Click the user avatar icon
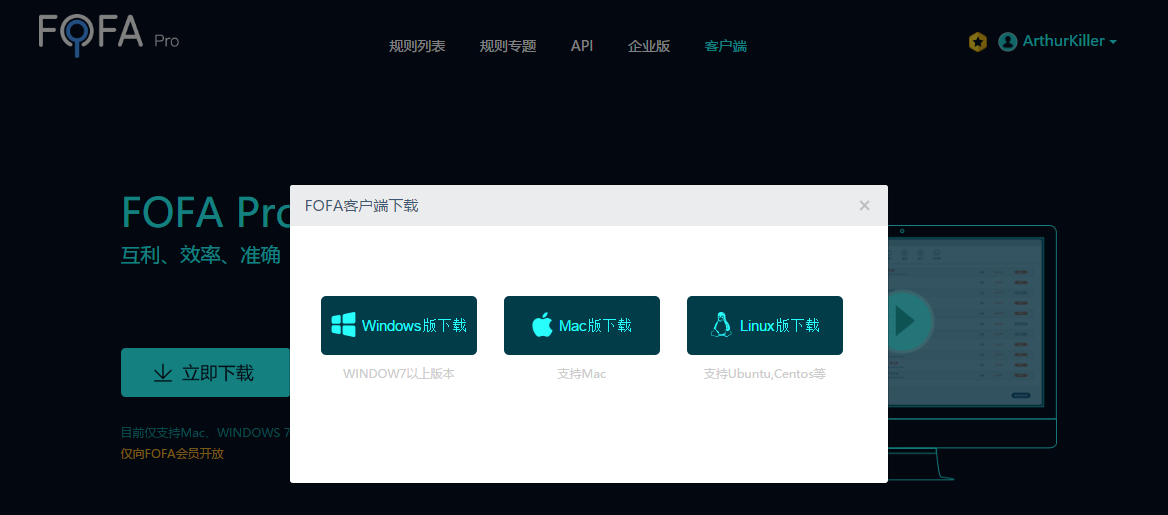1168x515 pixels. click(1008, 42)
